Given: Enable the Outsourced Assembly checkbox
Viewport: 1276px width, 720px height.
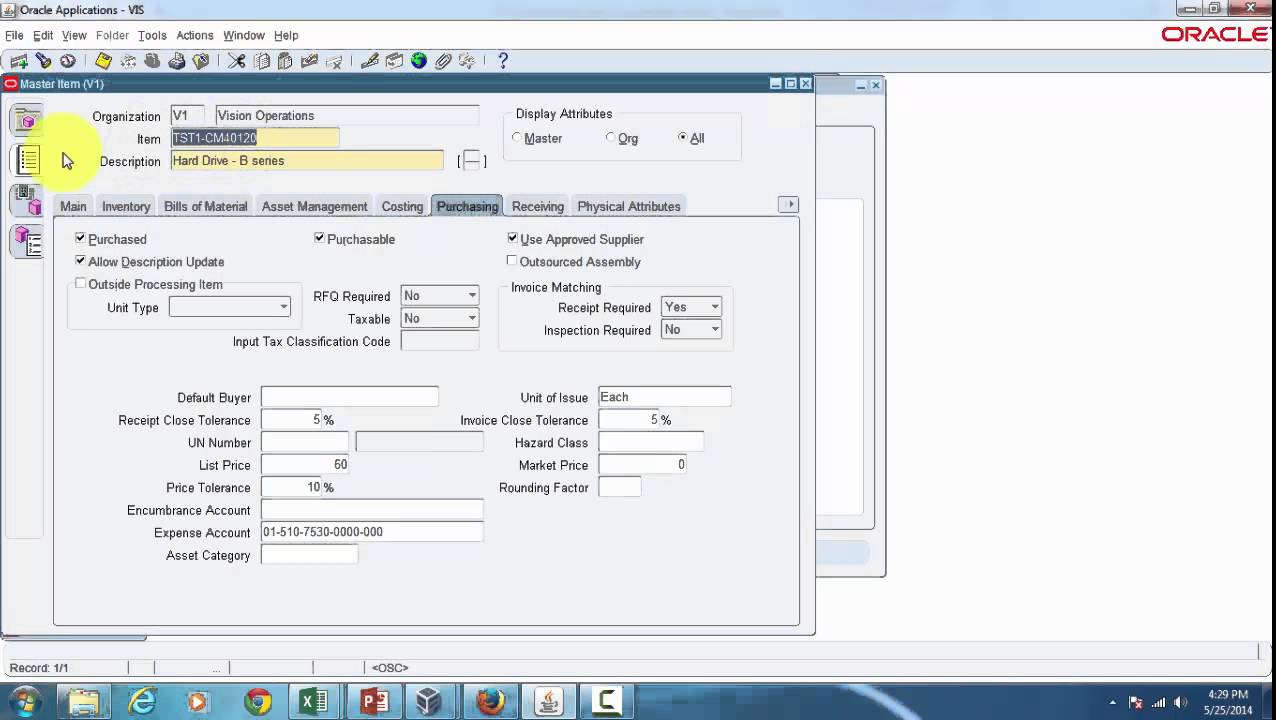Looking at the screenshot, I should tap(512, 261).
